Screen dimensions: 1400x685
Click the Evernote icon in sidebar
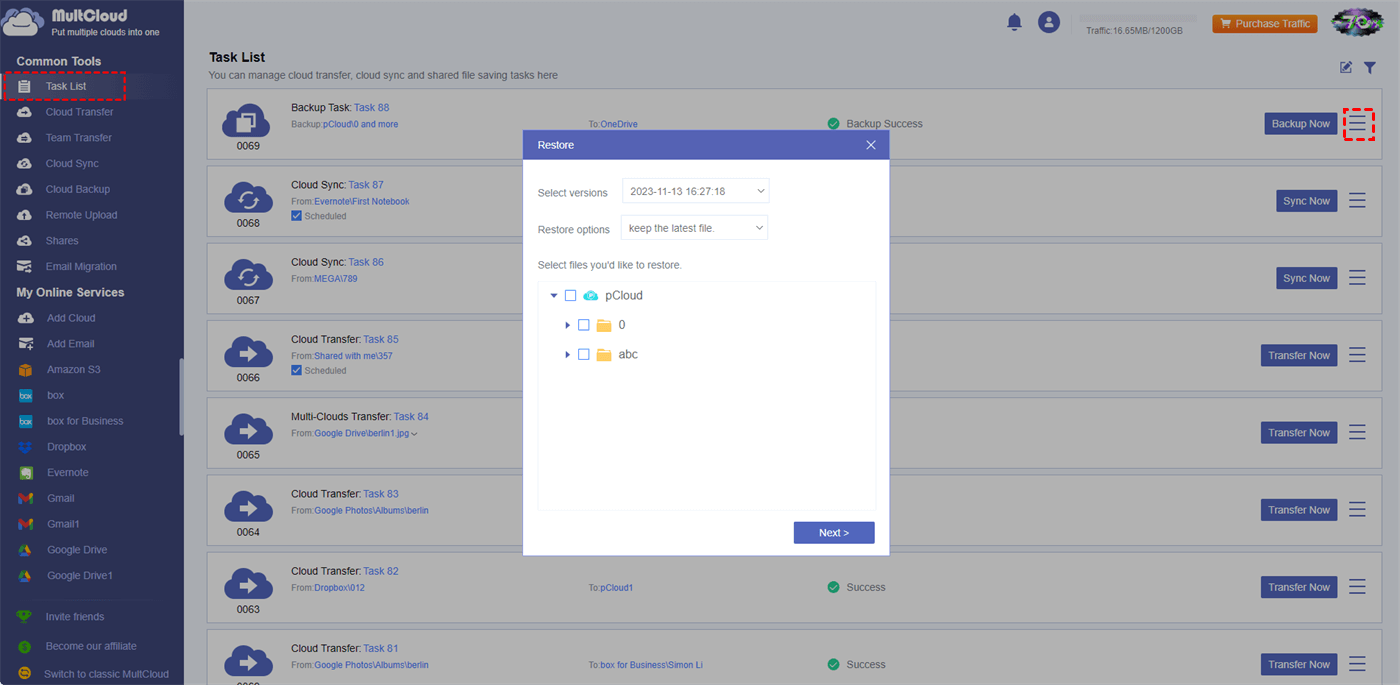pos(25,473)
